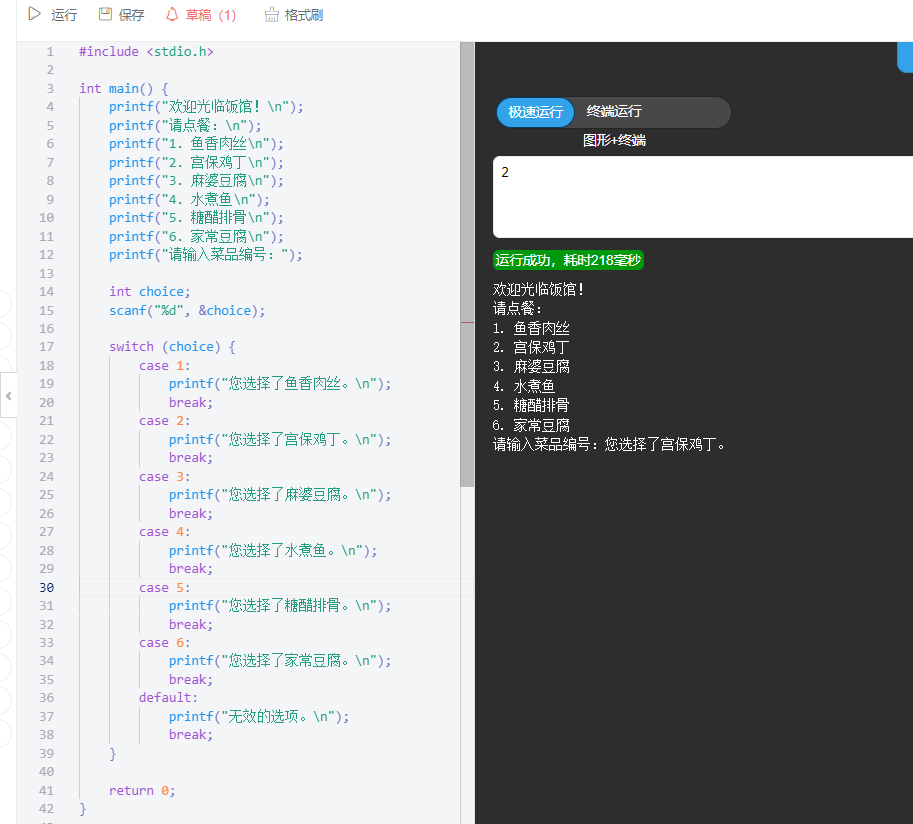913x824 pixels.
Task: Click printf 请输入菜品编号 code line
Action: (x=206, y=254)
